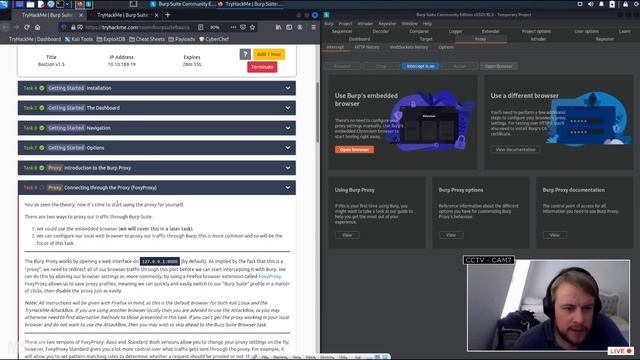Open the Firefox hamburger menu
The height and width of the screenshot is (360, 640).
(313, 27)
